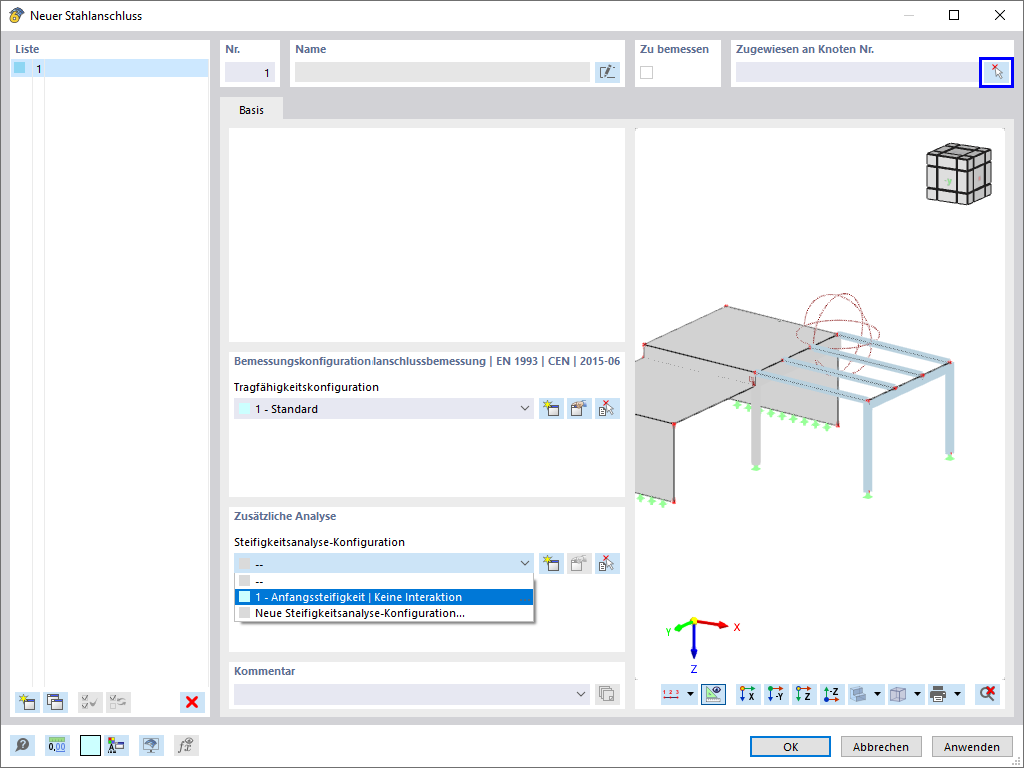Screen dimensions: 1024x768
Task: Click the Name input field
Action: click(442, 72)
